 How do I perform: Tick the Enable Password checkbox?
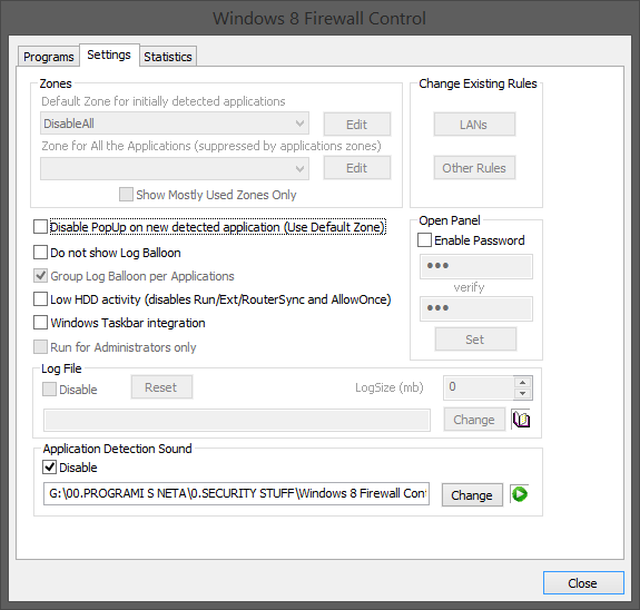(425, 241)
